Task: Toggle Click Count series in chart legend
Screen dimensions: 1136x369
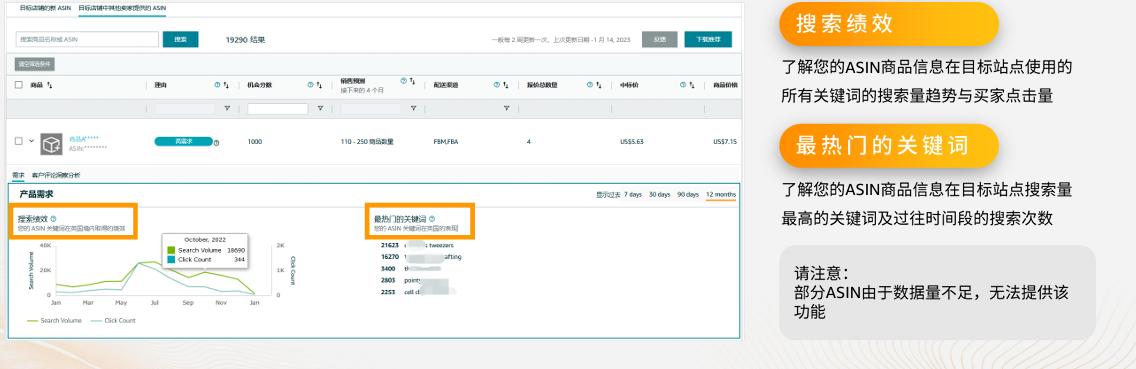Action: coord(113,320)
